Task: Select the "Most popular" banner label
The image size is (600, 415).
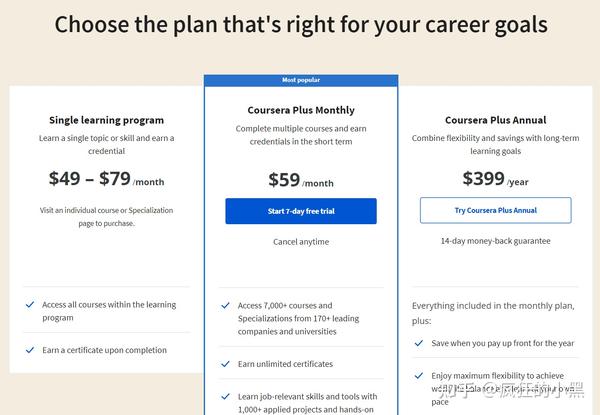Action: [300, 79]
